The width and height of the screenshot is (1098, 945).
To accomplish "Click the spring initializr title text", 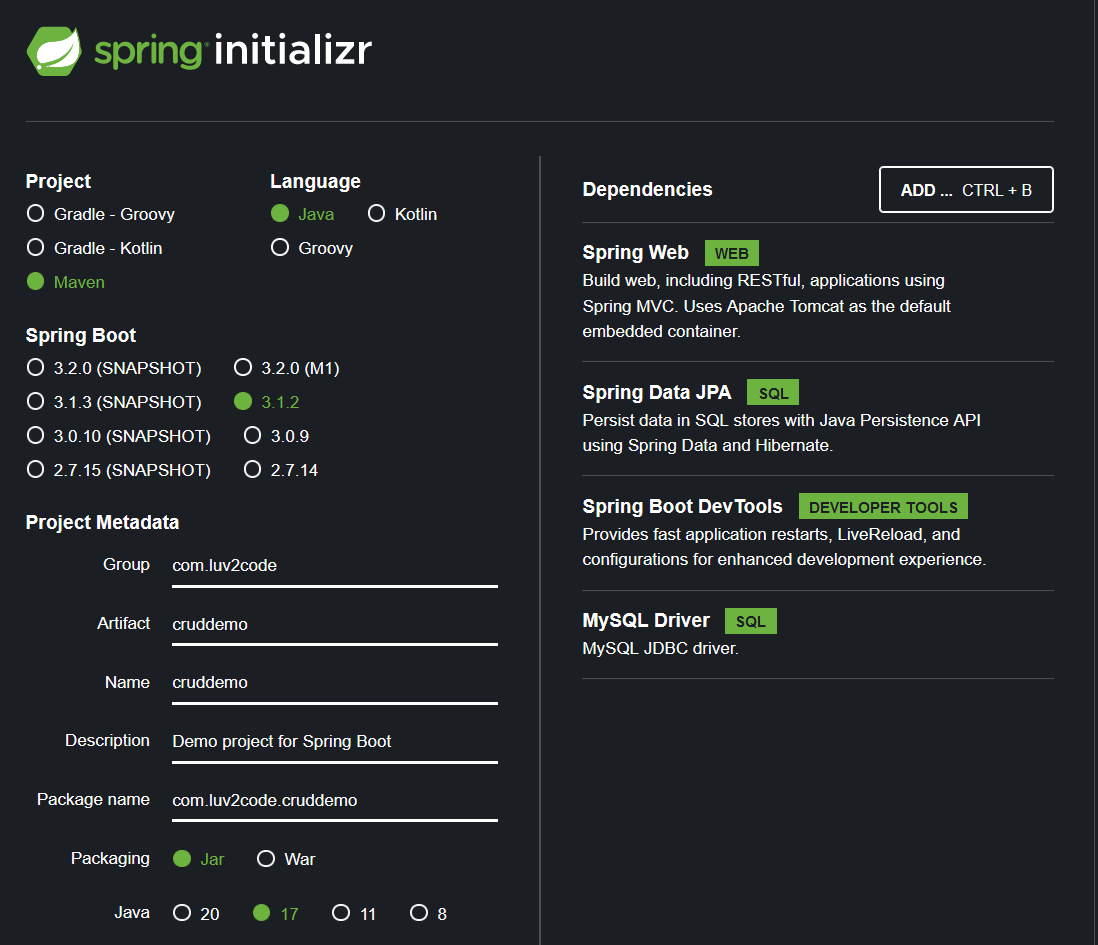I will tap(233, 51).
